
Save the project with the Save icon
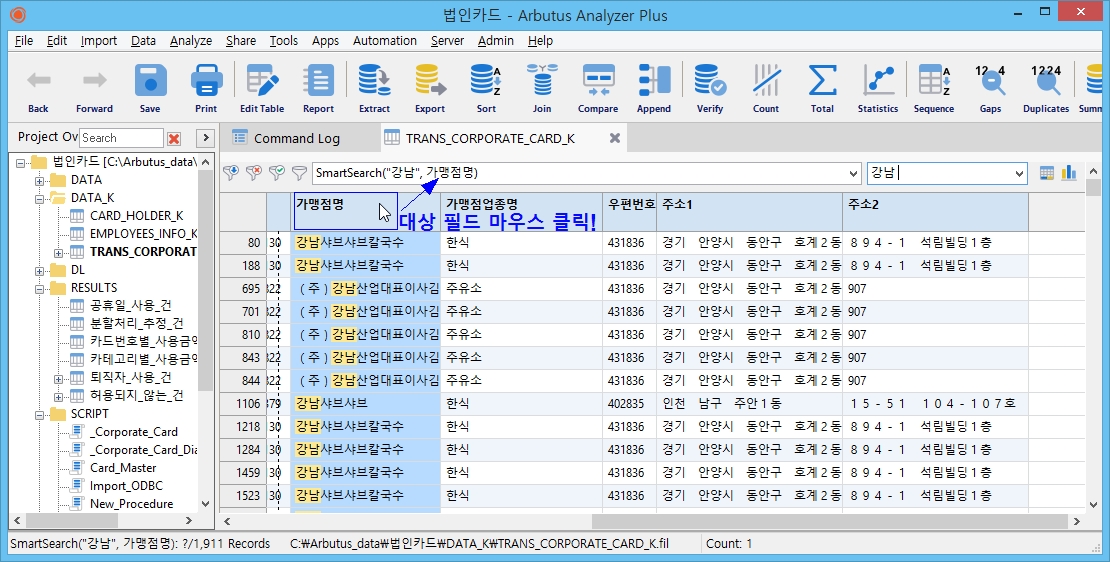150,88
